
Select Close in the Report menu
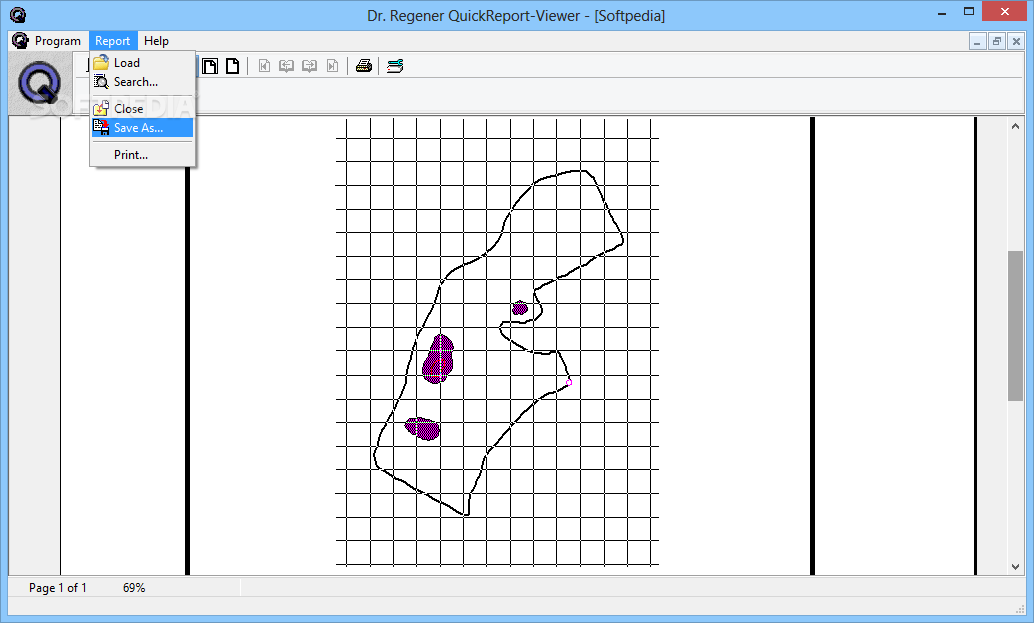142,109
